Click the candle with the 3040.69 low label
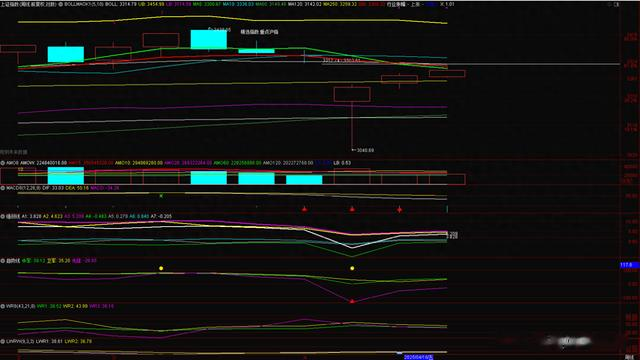The image size is (640, 360). (352, 94)
